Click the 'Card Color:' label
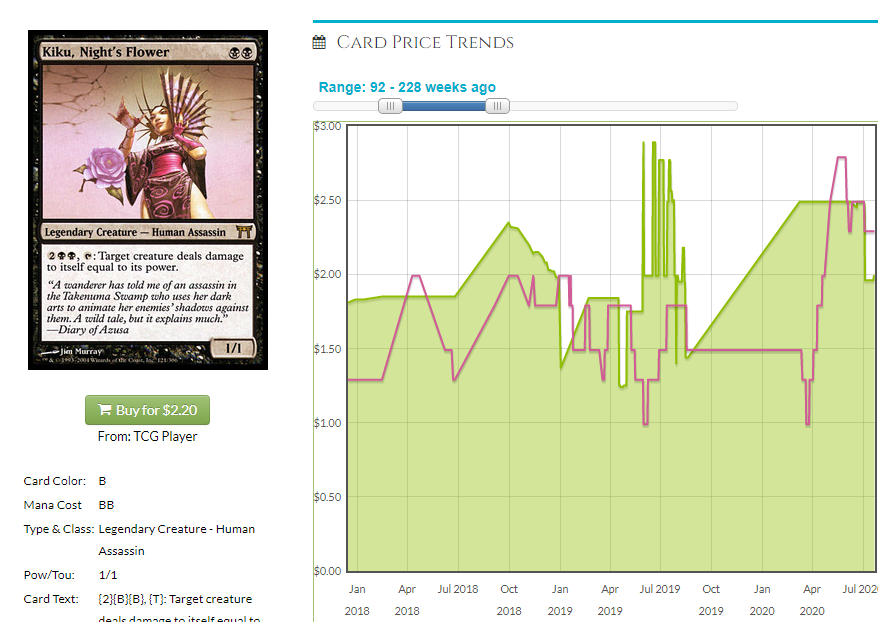Image resolution: width=878 pixels, height=622 pixels. point(55,481)
